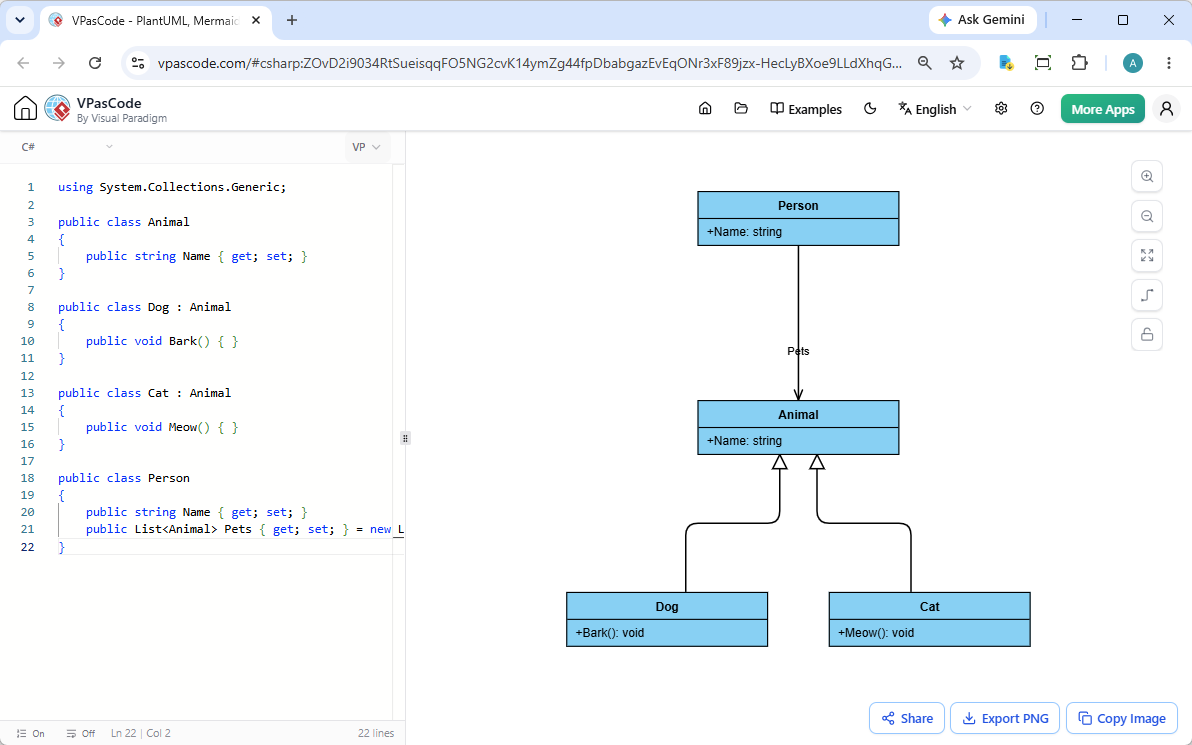Open the user account icon
The image size is (1192, 745).
1166,109
